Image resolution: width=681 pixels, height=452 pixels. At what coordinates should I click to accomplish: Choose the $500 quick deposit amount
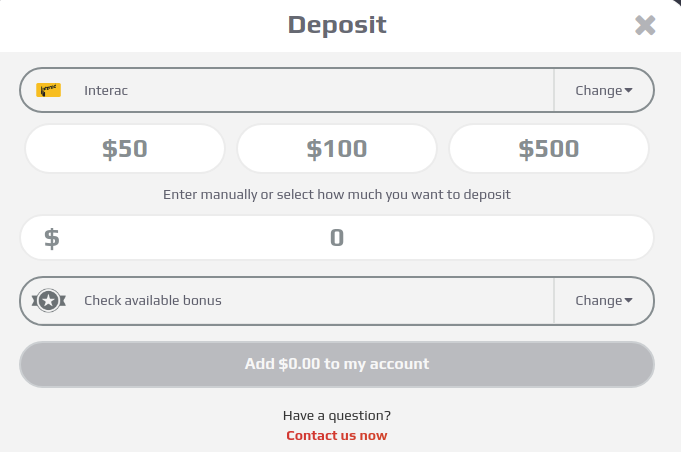click(x=549, y=148)
